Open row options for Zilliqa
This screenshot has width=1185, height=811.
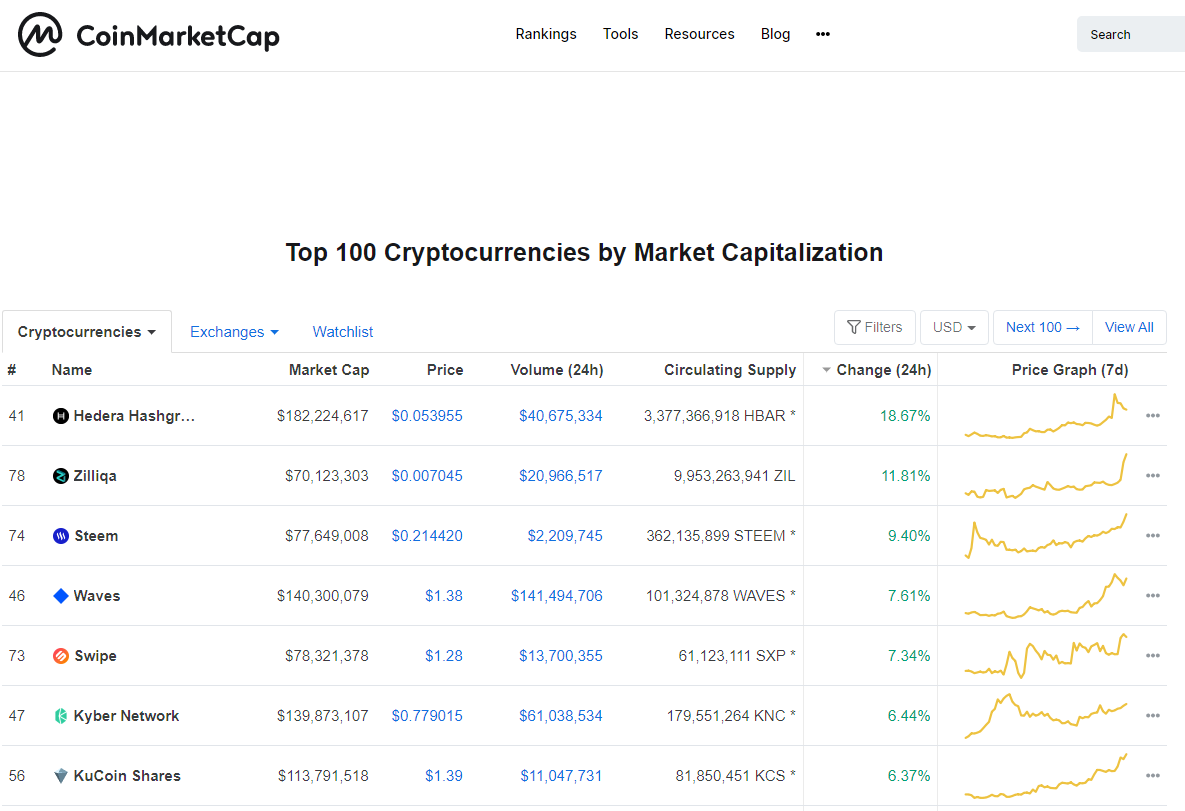(x=1153, y=475)
